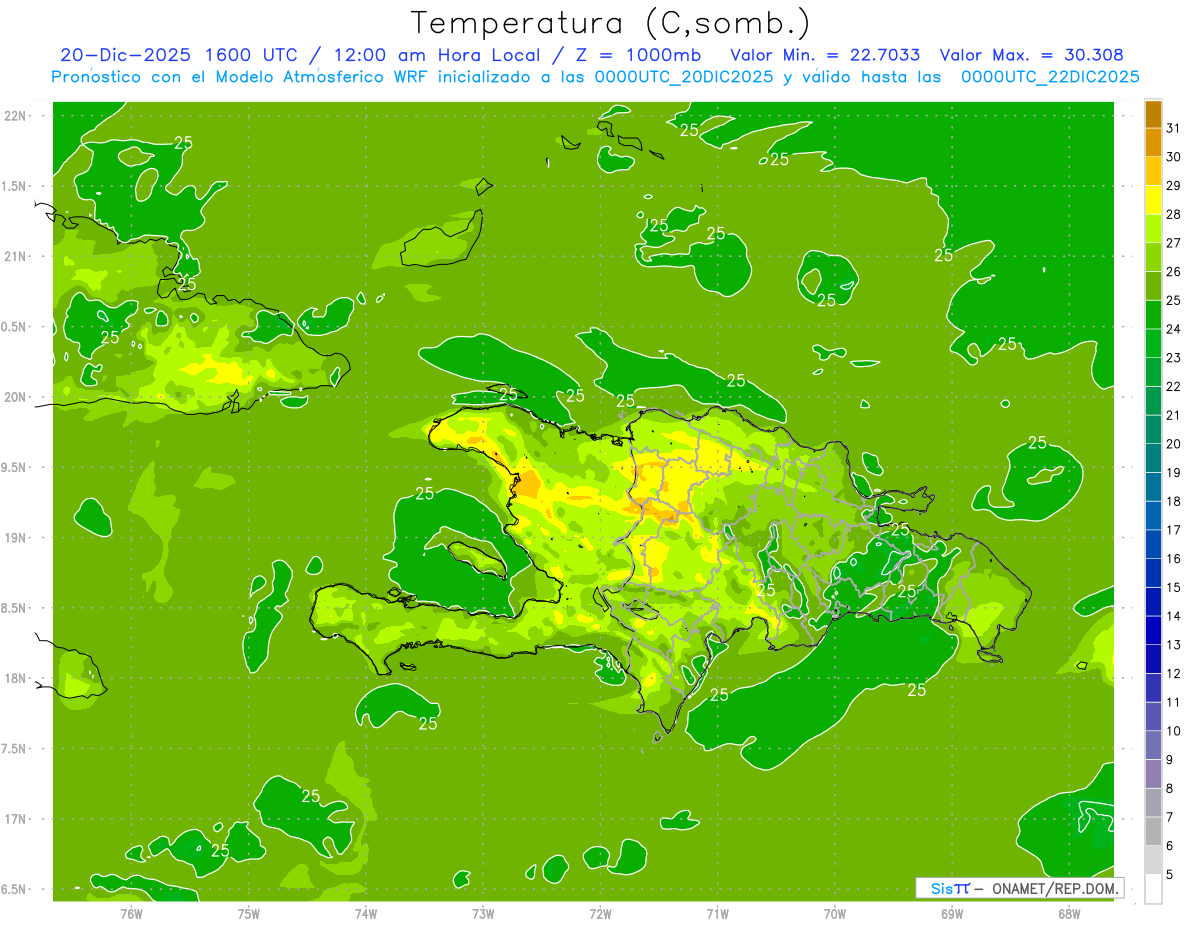1200x927 pixels.
Task: Click the '74W' longitude axis label
Action: coord(366,913)
